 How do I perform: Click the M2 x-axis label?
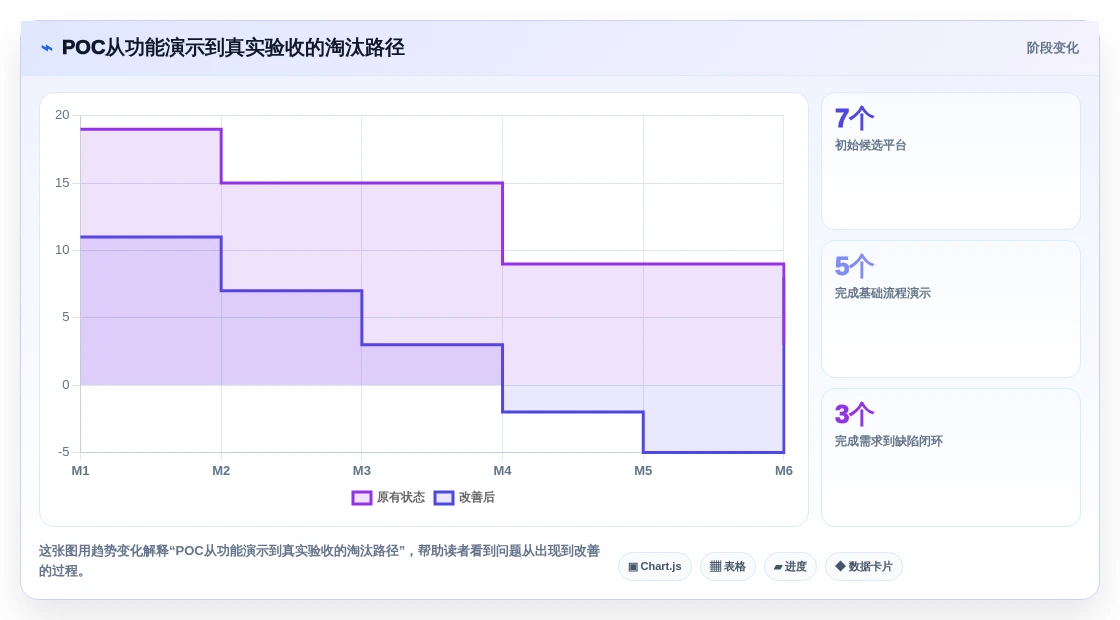click(221, 471)
